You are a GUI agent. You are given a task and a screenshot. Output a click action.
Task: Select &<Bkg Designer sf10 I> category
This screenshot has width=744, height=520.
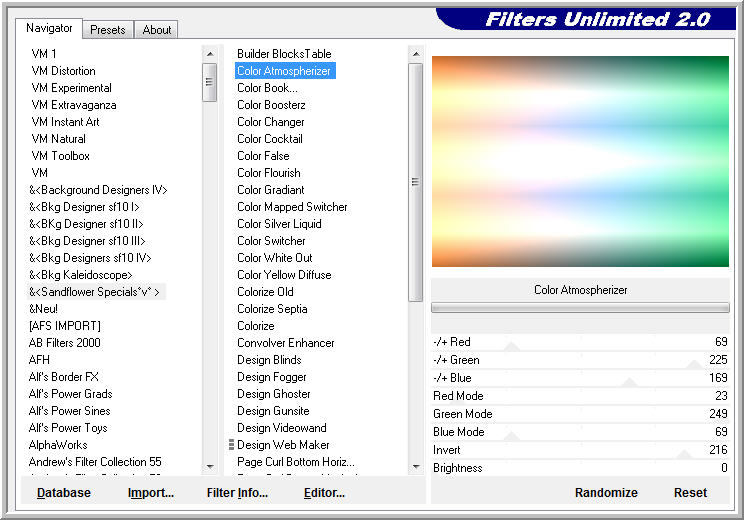point(84,207)
